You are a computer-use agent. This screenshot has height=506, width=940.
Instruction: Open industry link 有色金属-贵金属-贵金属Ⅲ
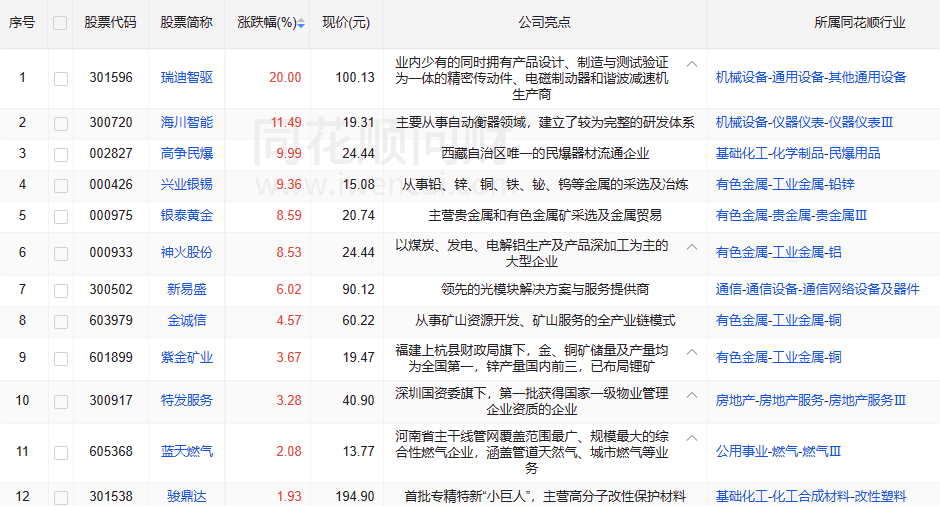point(791,215)
